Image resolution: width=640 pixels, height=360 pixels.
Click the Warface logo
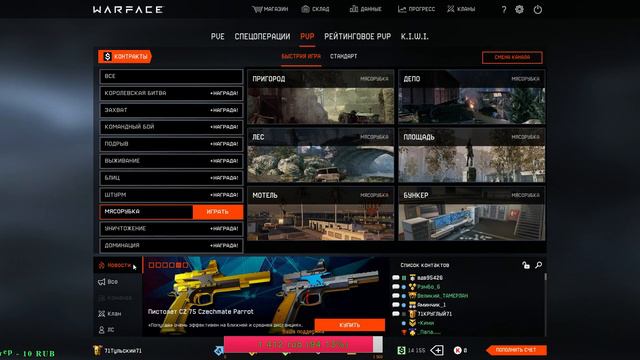pos(128,9)
